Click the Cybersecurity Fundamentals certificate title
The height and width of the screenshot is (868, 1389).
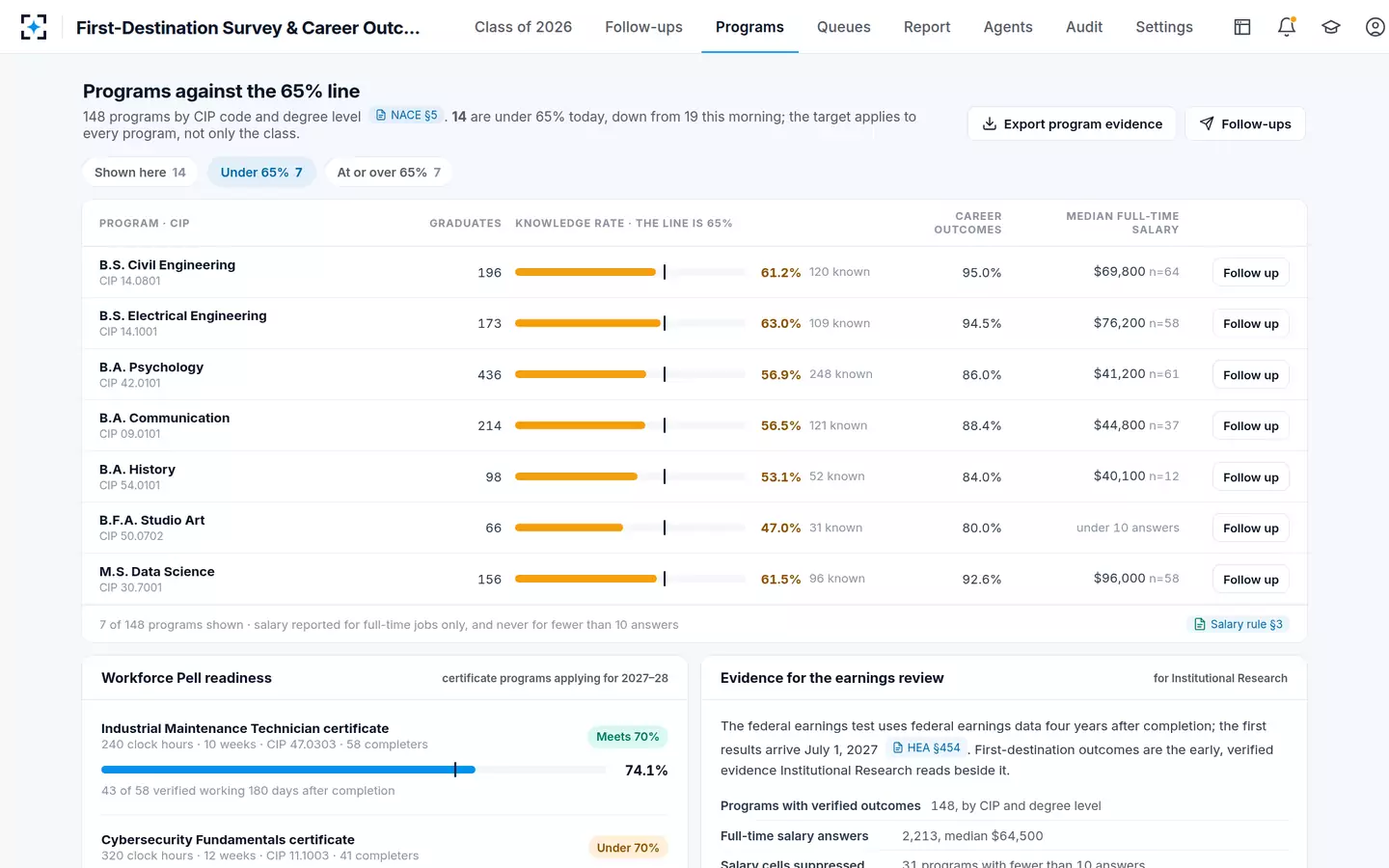pyautogui.click(x=228, y=840)
